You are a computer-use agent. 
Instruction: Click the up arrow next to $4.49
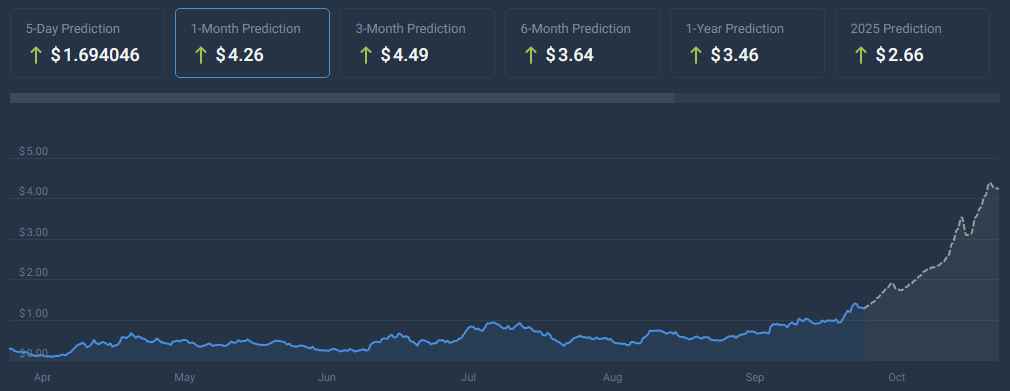[365, 55]
